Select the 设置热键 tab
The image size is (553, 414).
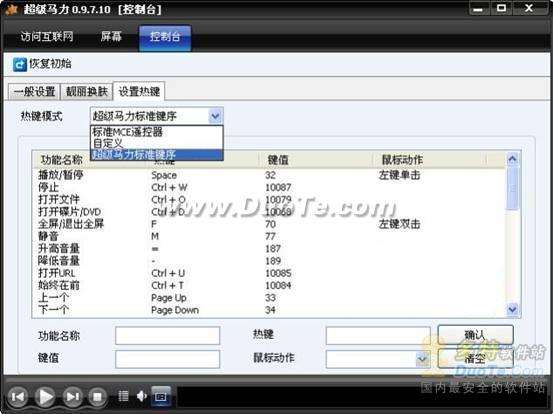point(139,91)
